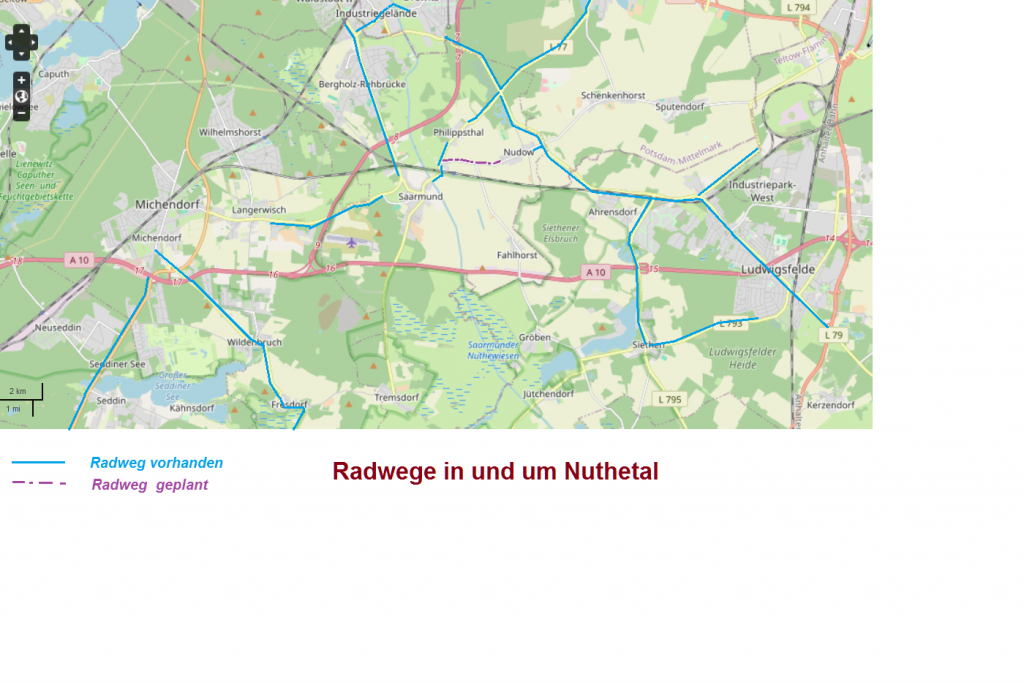Zoom in using the plus button
This screenshot has height=682, width=1024.
tap(21, 80)
